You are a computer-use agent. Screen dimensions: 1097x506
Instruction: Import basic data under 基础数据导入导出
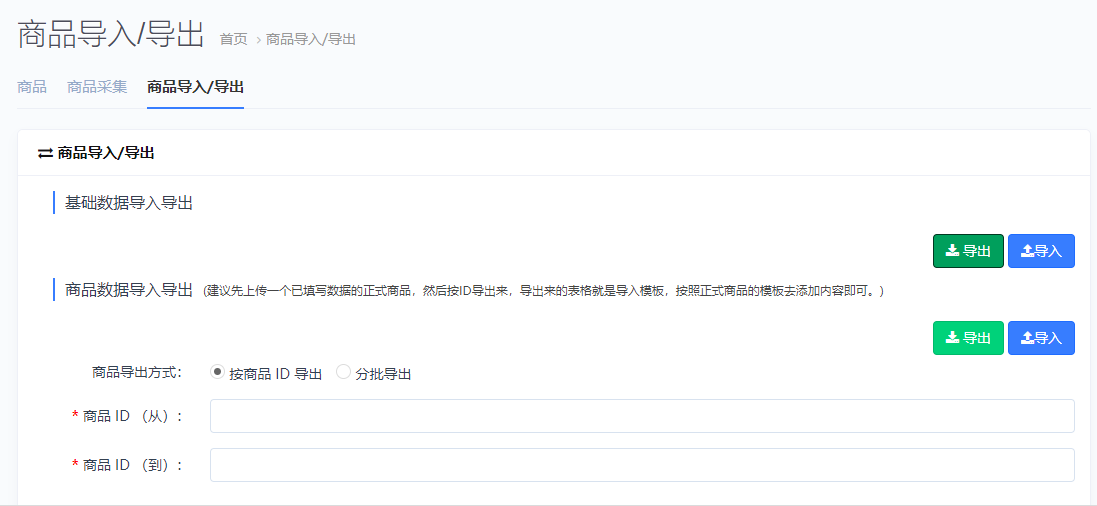coord(1041,251)
